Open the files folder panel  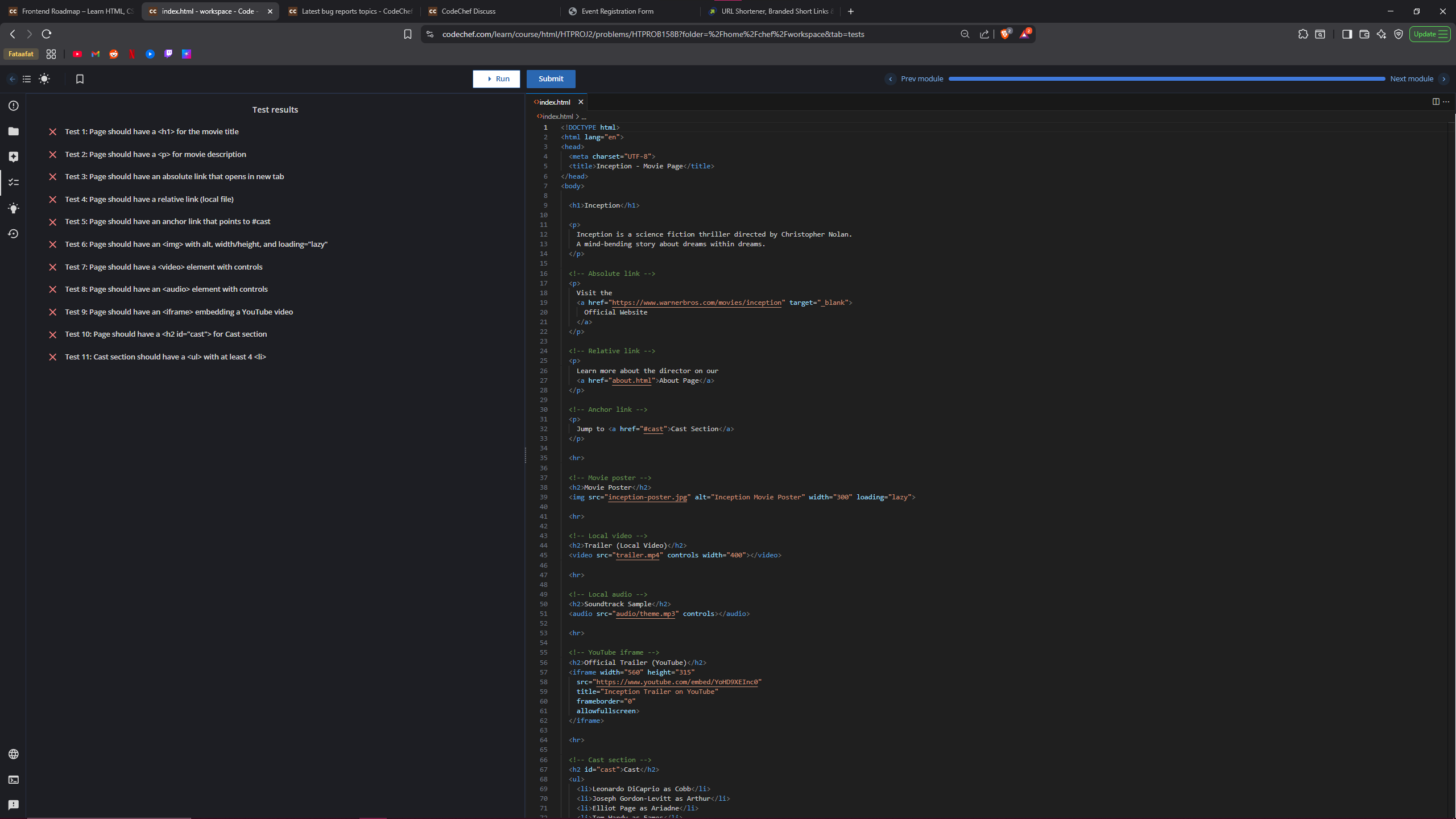14,131
